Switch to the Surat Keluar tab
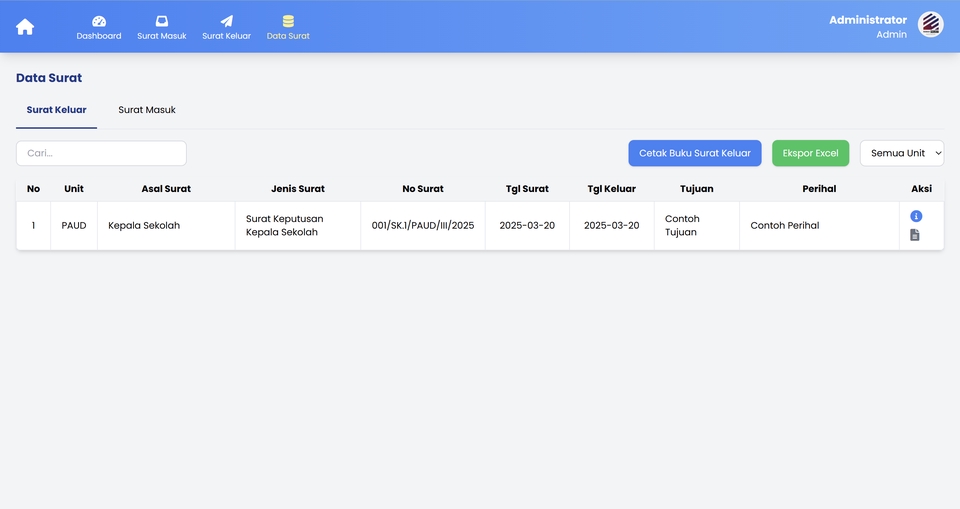This screenshot has height=509, width=960. point(56,110)
